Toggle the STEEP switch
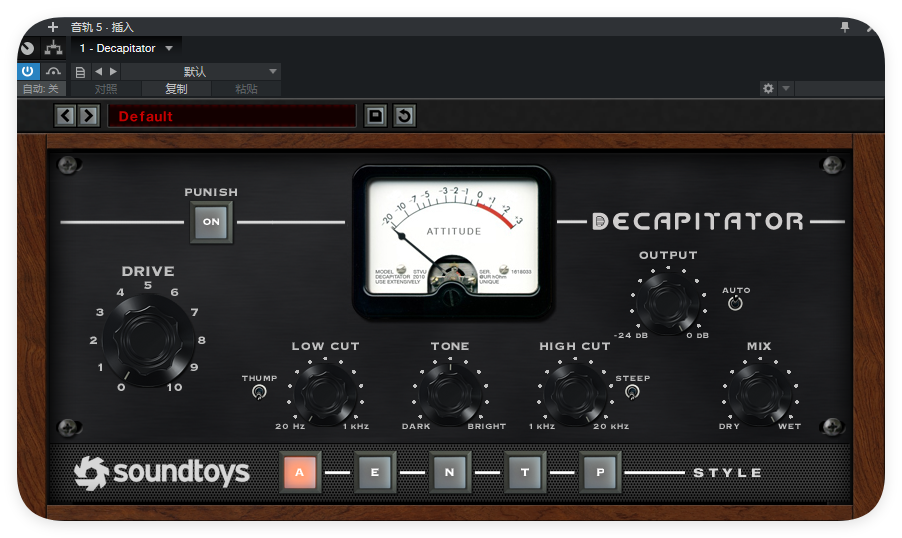 click(632, 392)
